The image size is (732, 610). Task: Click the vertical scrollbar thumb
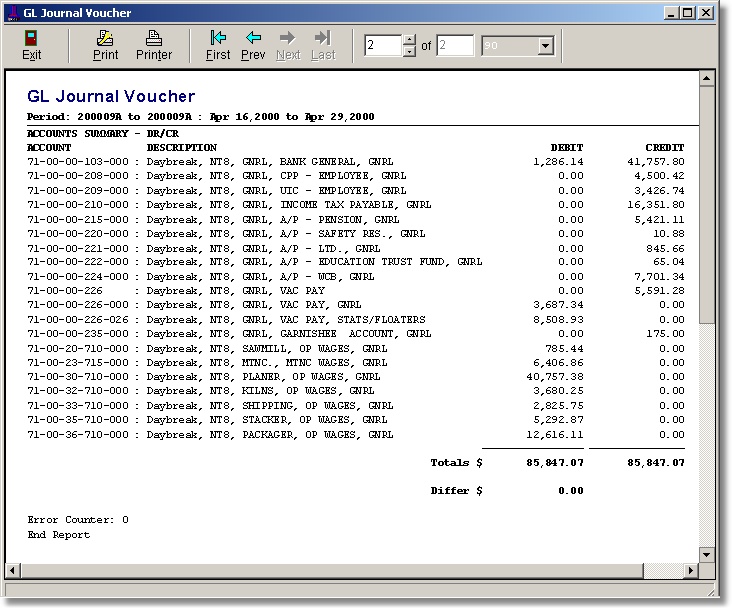tap(706, 204)
